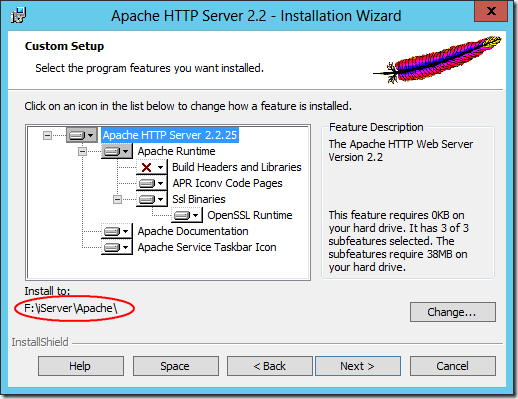Select the Apache HTTP Server 2.2.25 label

170,135
